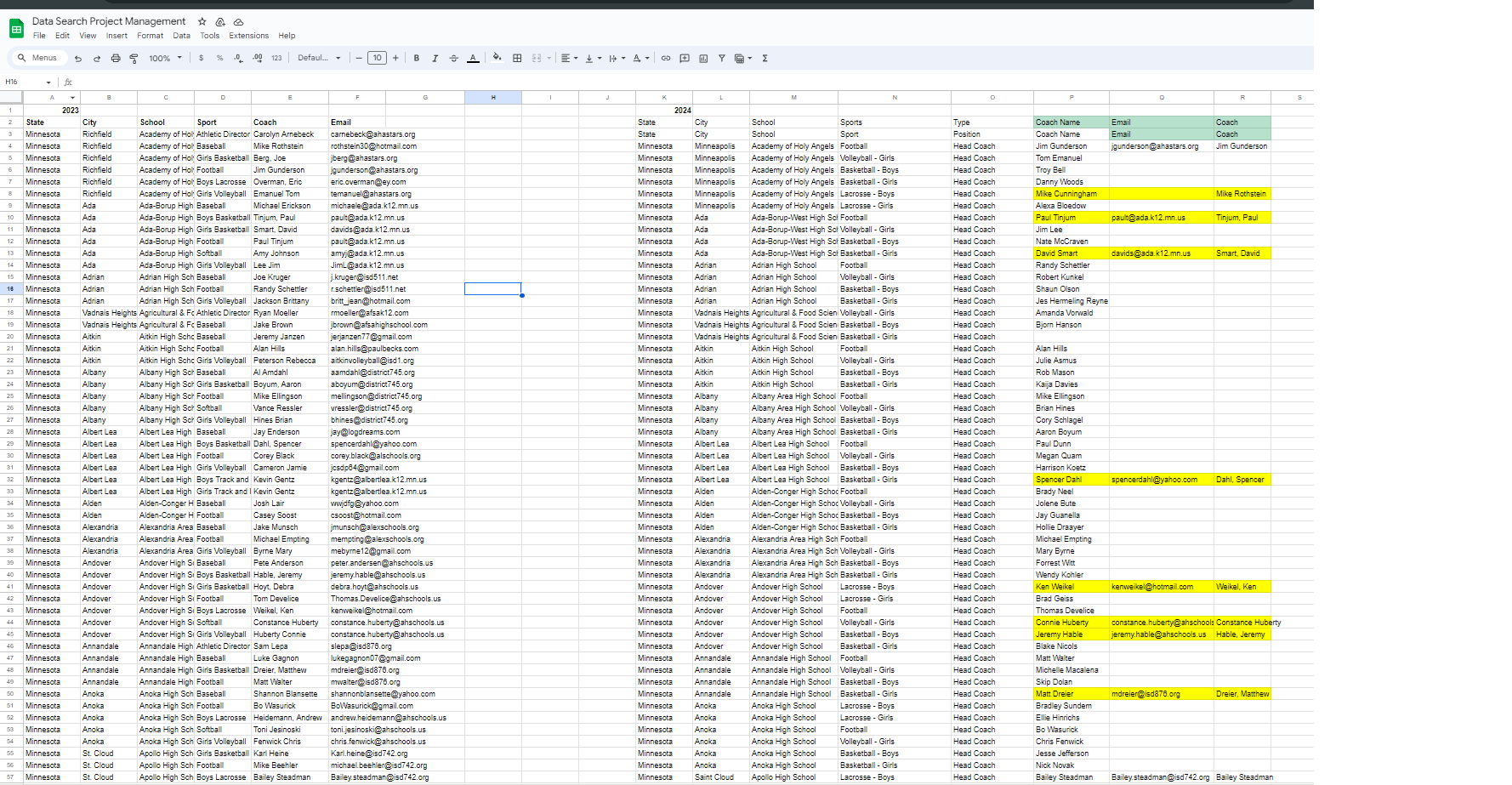Decrease decimal places
Viewport: 1512px width, 785px height.
click(238, 59)
